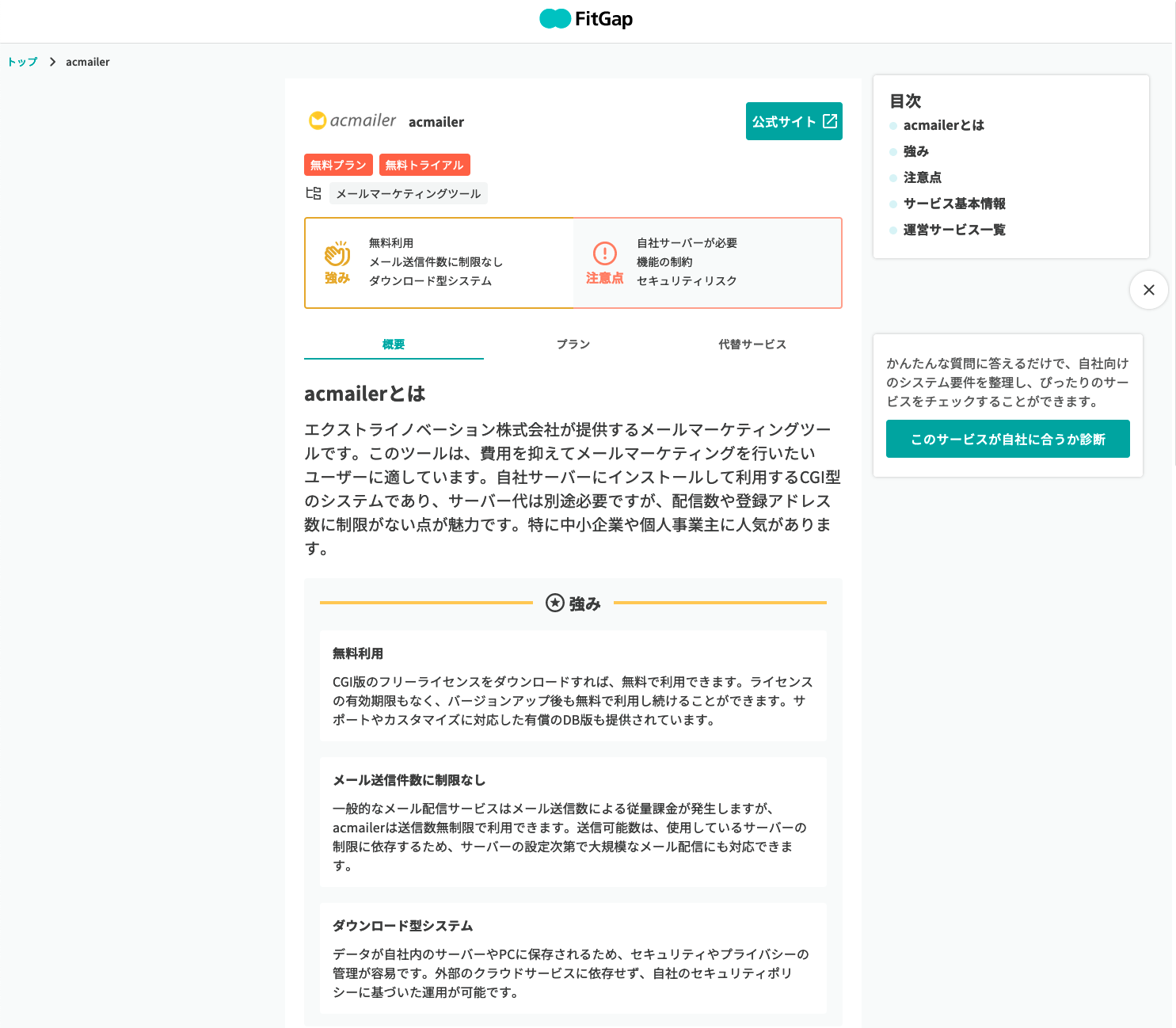Select the 概要 tab
The image size is (1176, 1028).
pyautogui.click(x=394, y=345)
